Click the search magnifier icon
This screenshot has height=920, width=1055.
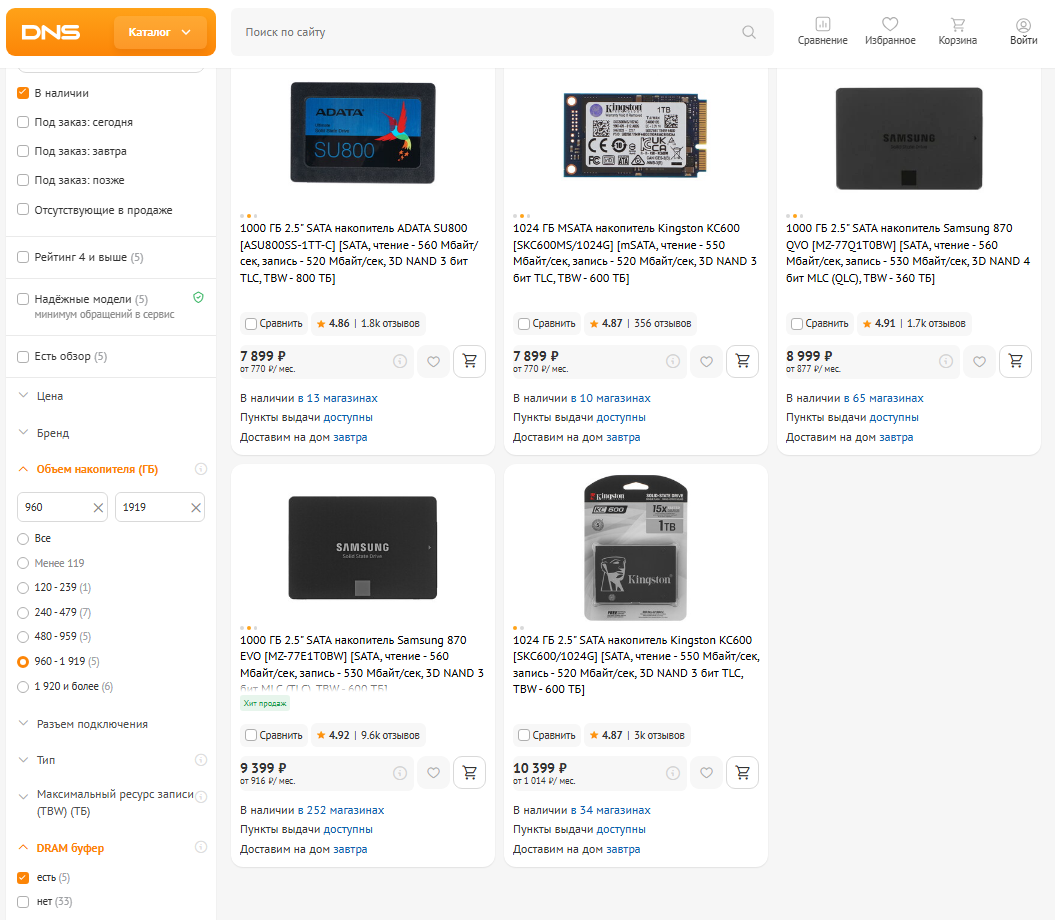tap(748, 32)
